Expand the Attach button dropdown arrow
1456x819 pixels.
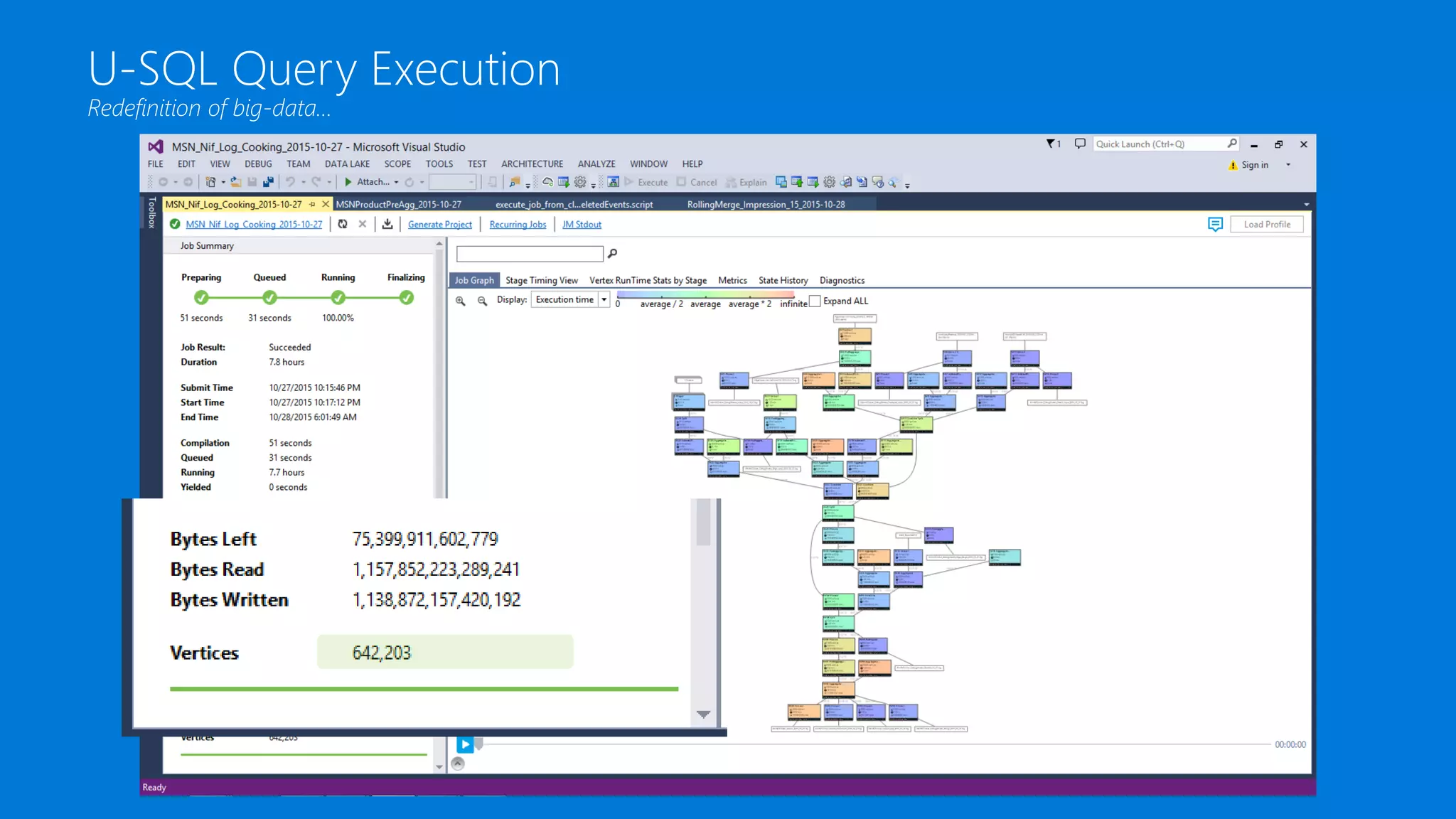(396, 182)
